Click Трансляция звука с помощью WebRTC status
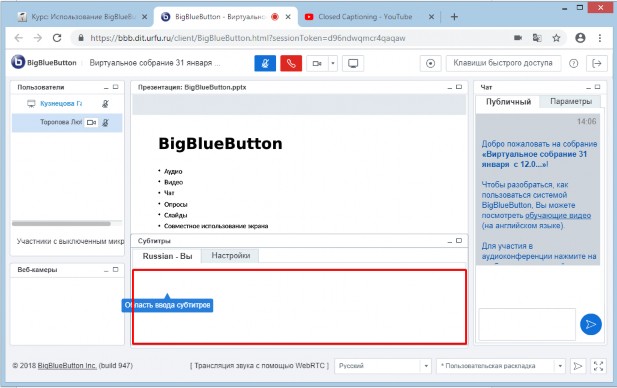Screen dimensions: 617x388 (x=259, y=366)
